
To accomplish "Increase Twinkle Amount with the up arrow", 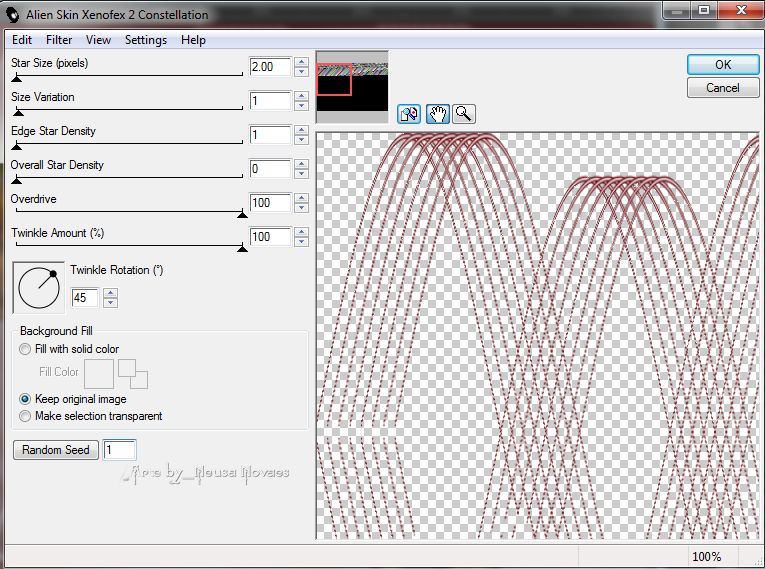I will pos(302,232).
